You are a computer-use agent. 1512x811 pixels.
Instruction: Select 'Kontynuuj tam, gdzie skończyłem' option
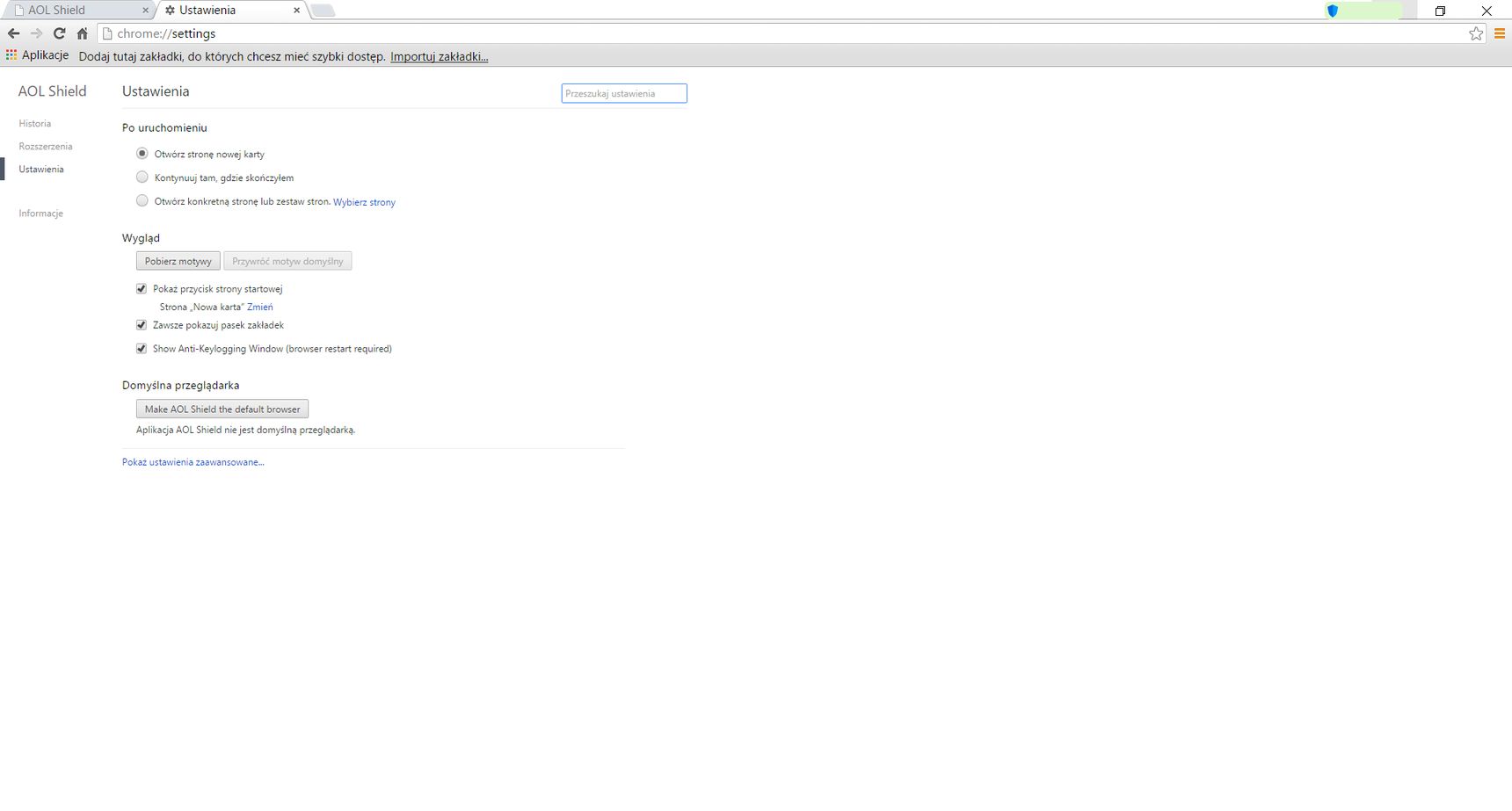(x=142, y=177)
